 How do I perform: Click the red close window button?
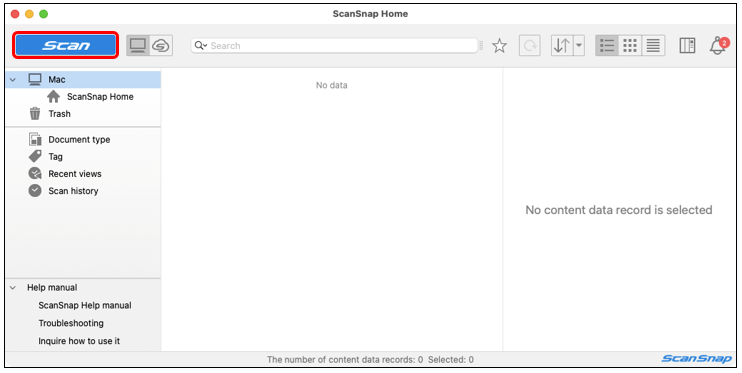[15, 14]
